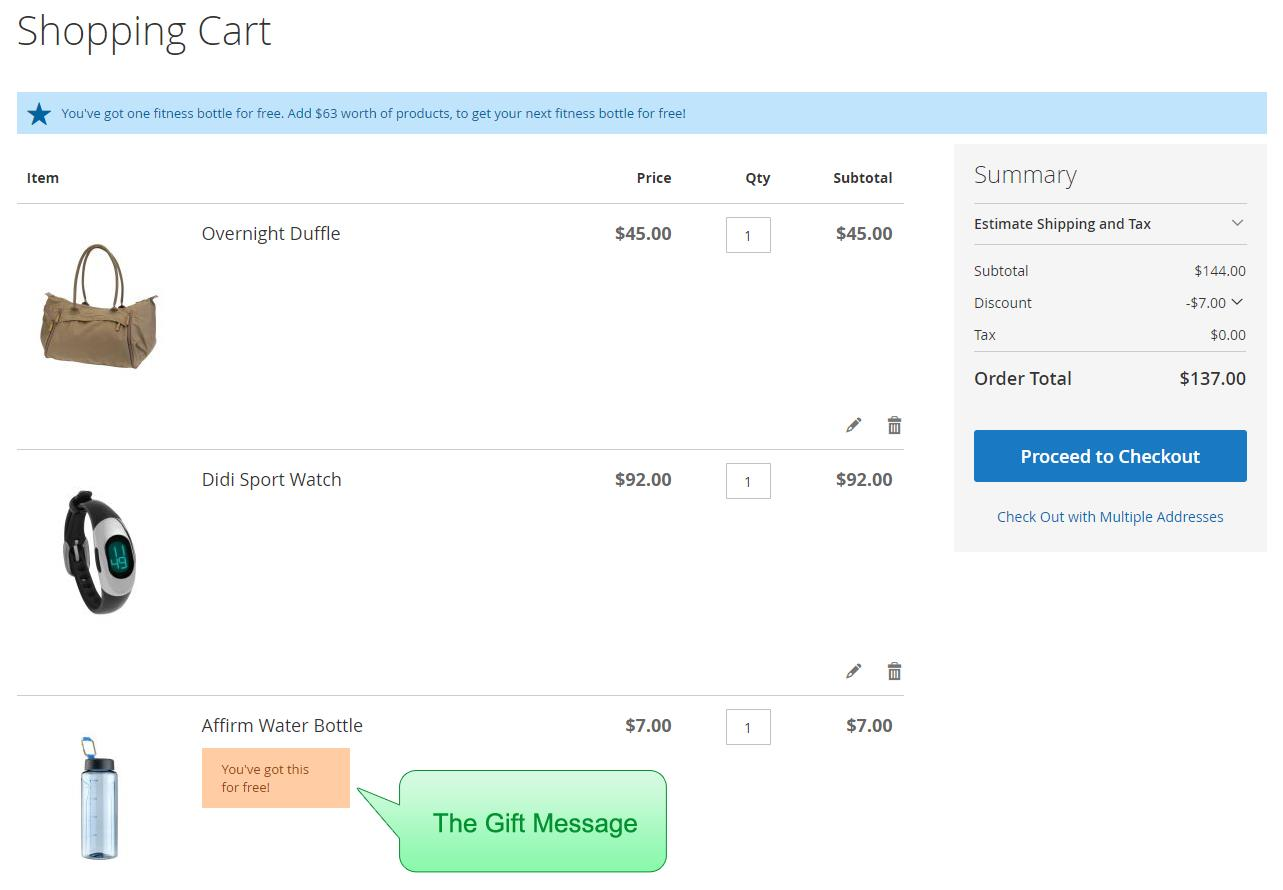Open the Didi Sport Watch product link
Image resolution: width=1283 pixels, height=890 pixels.
[x=272, y=479]
